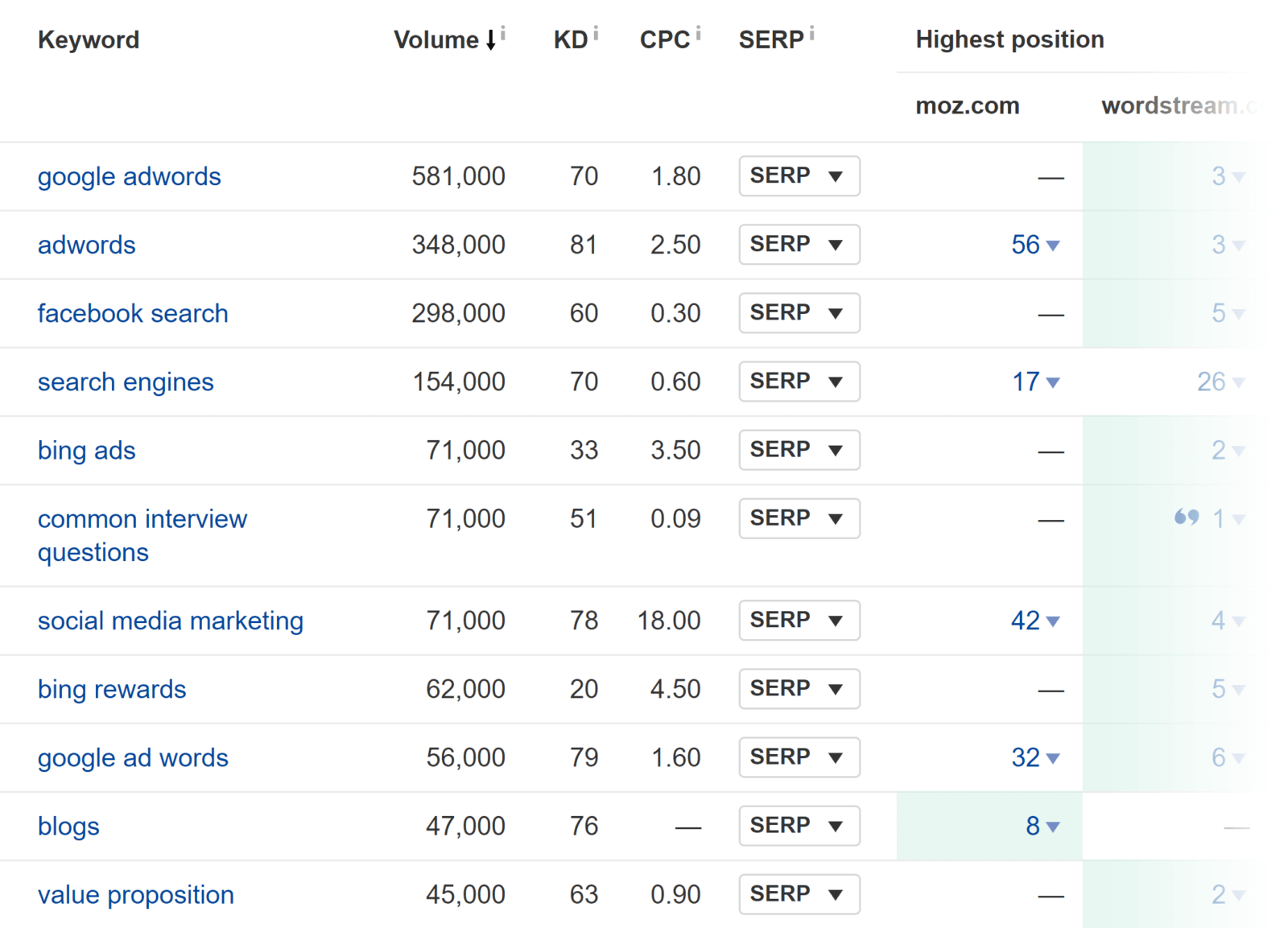This screenshot has height=928, width=1288.
Task: Click the Highest position heading
Action: pos(1010,39)
